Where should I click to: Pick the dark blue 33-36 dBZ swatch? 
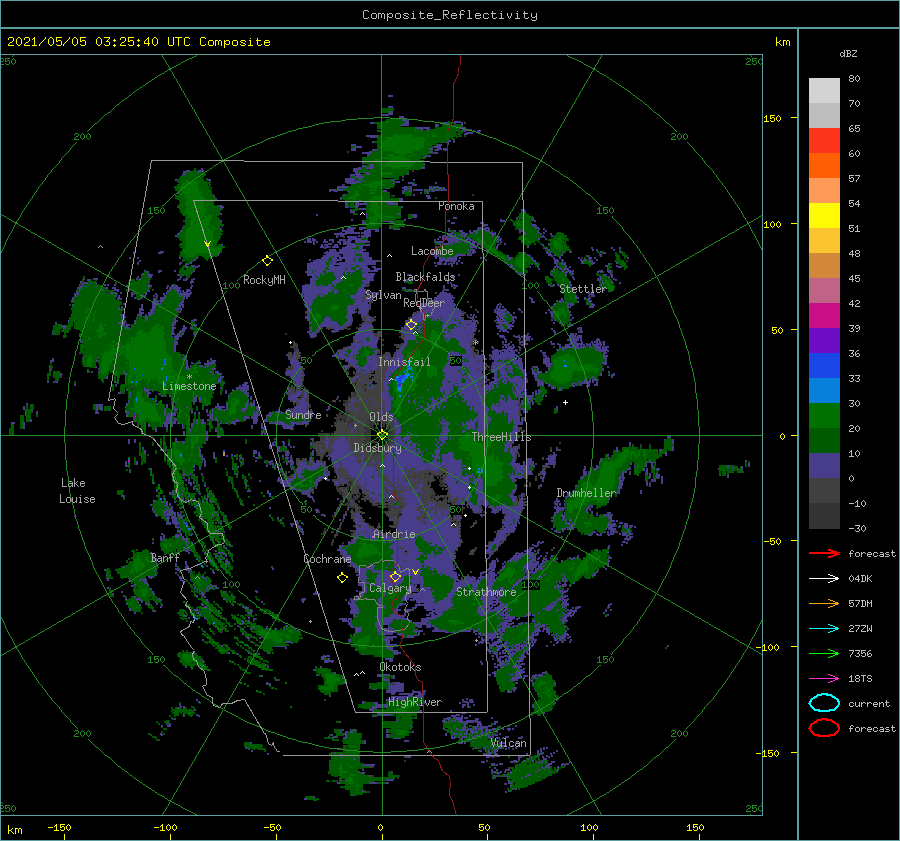click(x=824, y=365)
